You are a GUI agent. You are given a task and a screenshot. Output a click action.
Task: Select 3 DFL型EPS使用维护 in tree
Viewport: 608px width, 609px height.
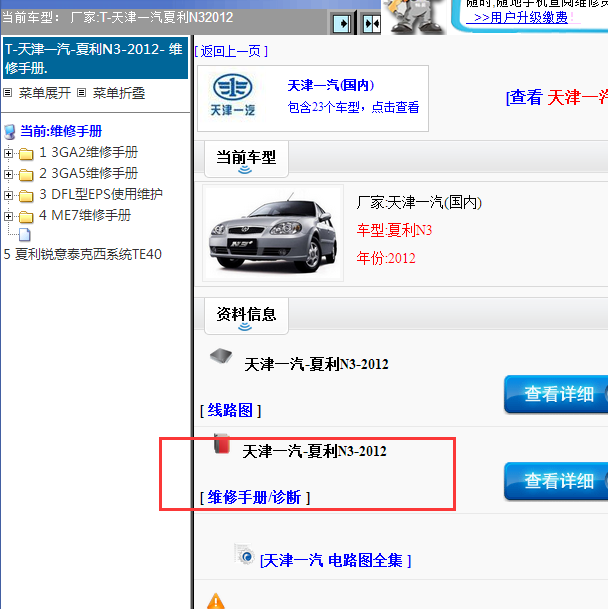pyautogui.click(x=101, y=194)
